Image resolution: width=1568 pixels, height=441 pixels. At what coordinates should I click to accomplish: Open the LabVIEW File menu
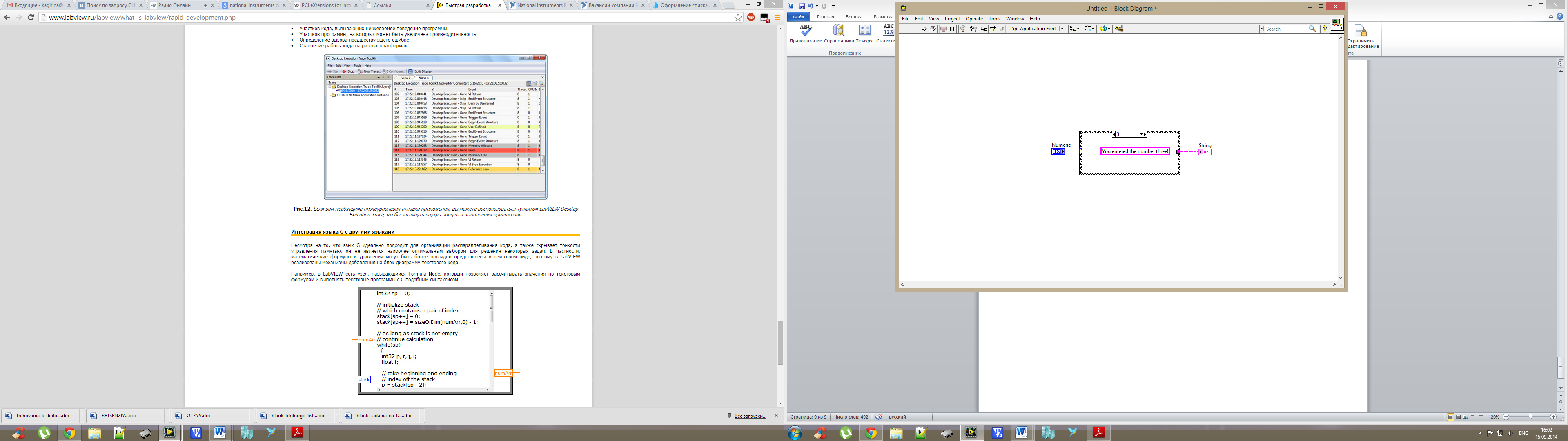pyautogui.click(x=906, y=19)
